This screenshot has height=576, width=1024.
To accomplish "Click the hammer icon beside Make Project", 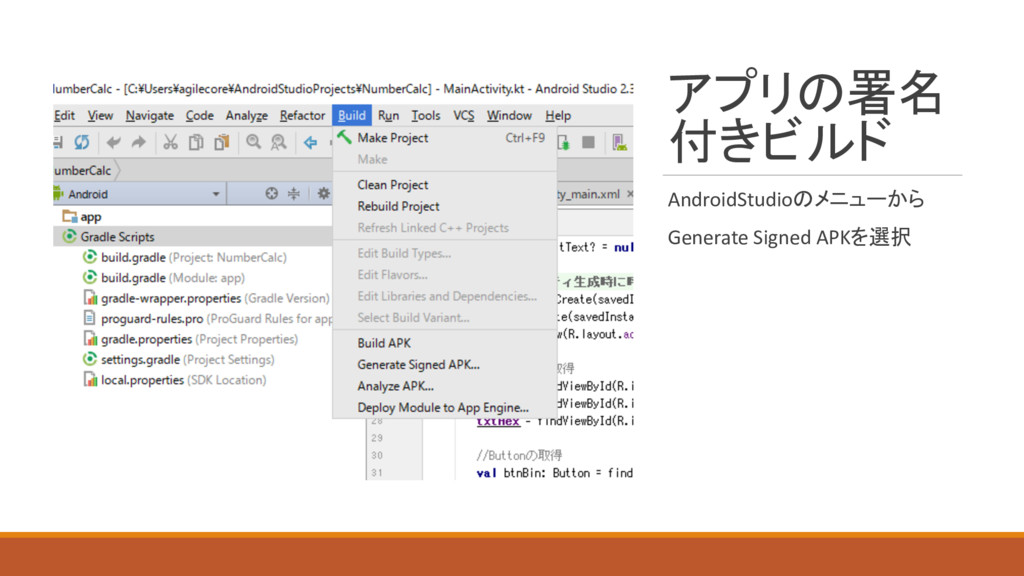I will (x=344, y=137).
